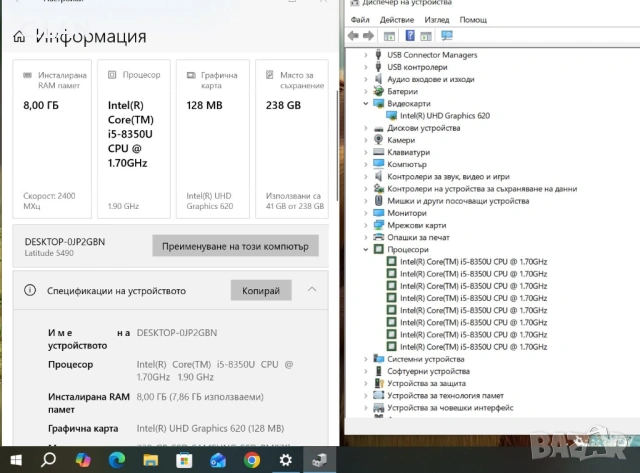Switch to Device Manager taskbar icon
Image resolution: width=640 pixels, height=473 pixels.
(x=320, y=460)
